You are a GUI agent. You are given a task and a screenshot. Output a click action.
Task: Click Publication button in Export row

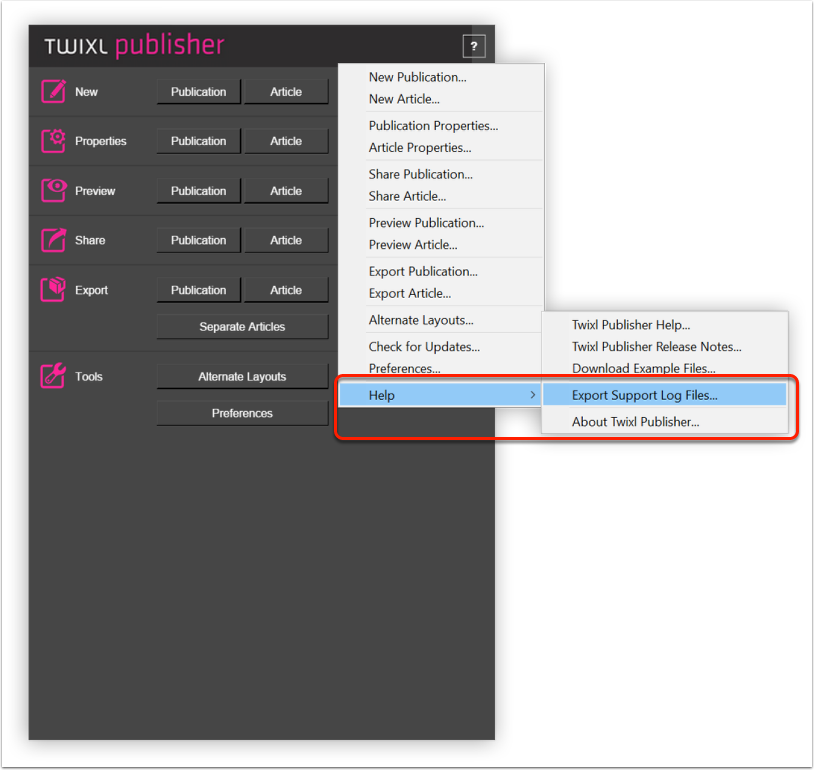tap(199, 290)
